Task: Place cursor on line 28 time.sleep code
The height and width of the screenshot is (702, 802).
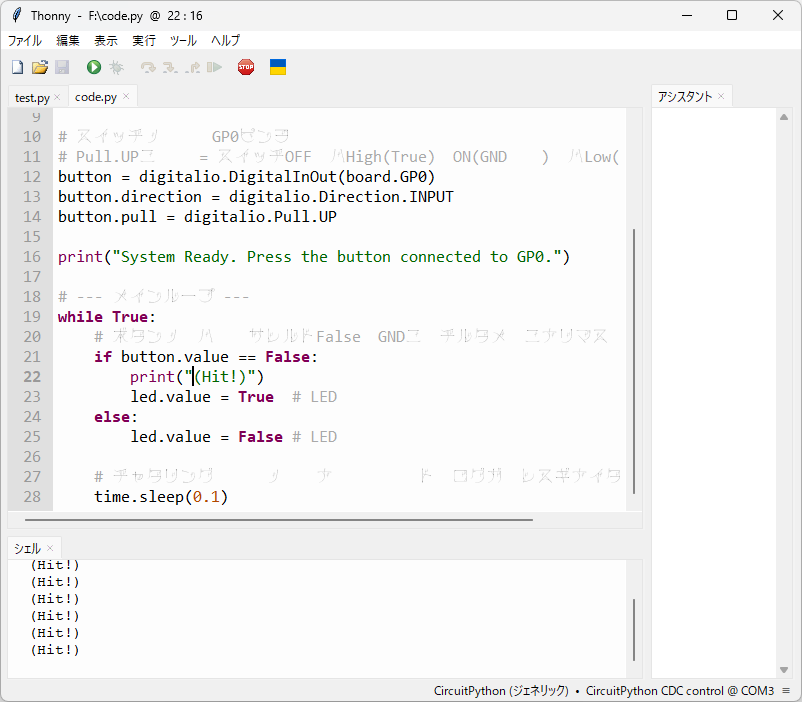Action: point(160,497)
